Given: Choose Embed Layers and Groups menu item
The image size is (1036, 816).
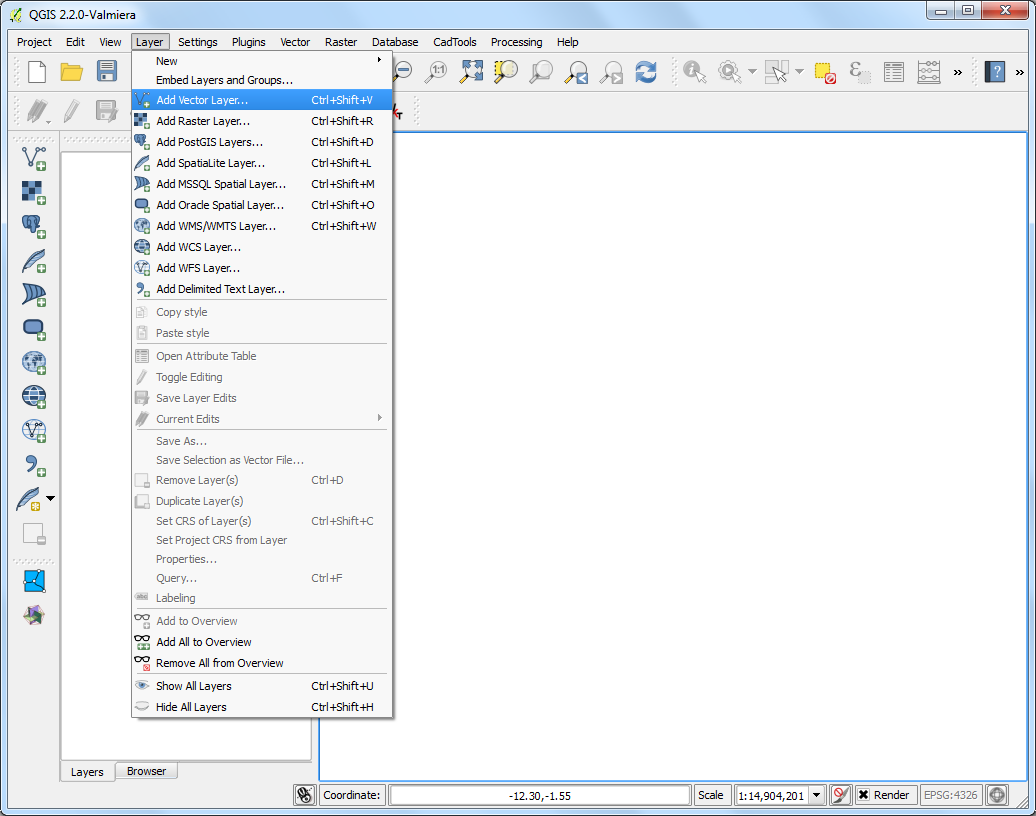Looking at the screenshot, I should pyautogui.click(x=262, y=80).
